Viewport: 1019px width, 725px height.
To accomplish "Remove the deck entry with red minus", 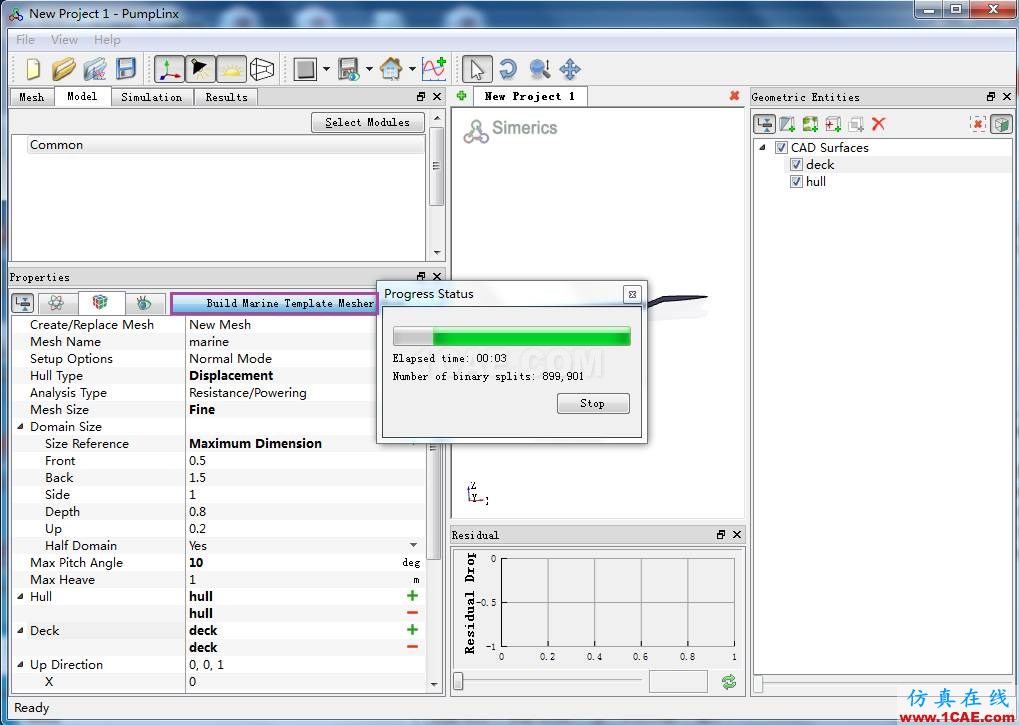I will tap(412, 647).
